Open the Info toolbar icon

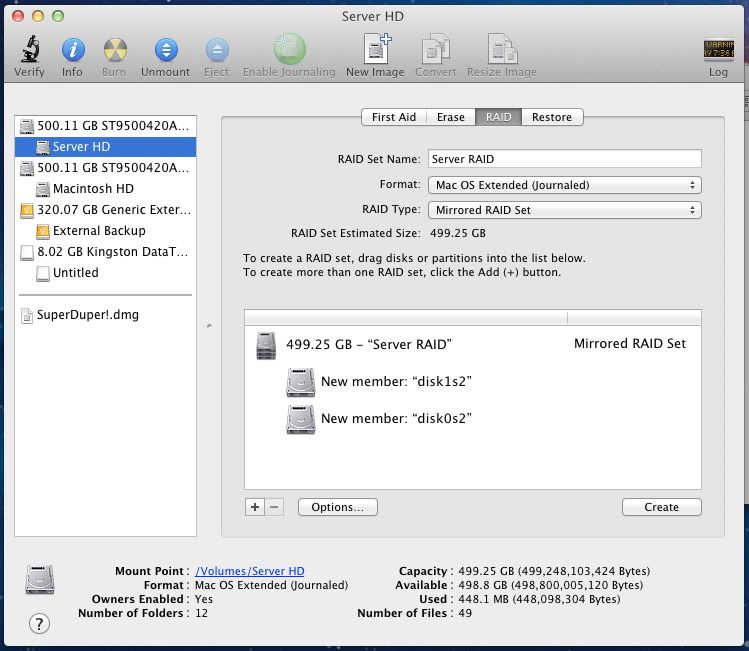(x=73, y=50)
